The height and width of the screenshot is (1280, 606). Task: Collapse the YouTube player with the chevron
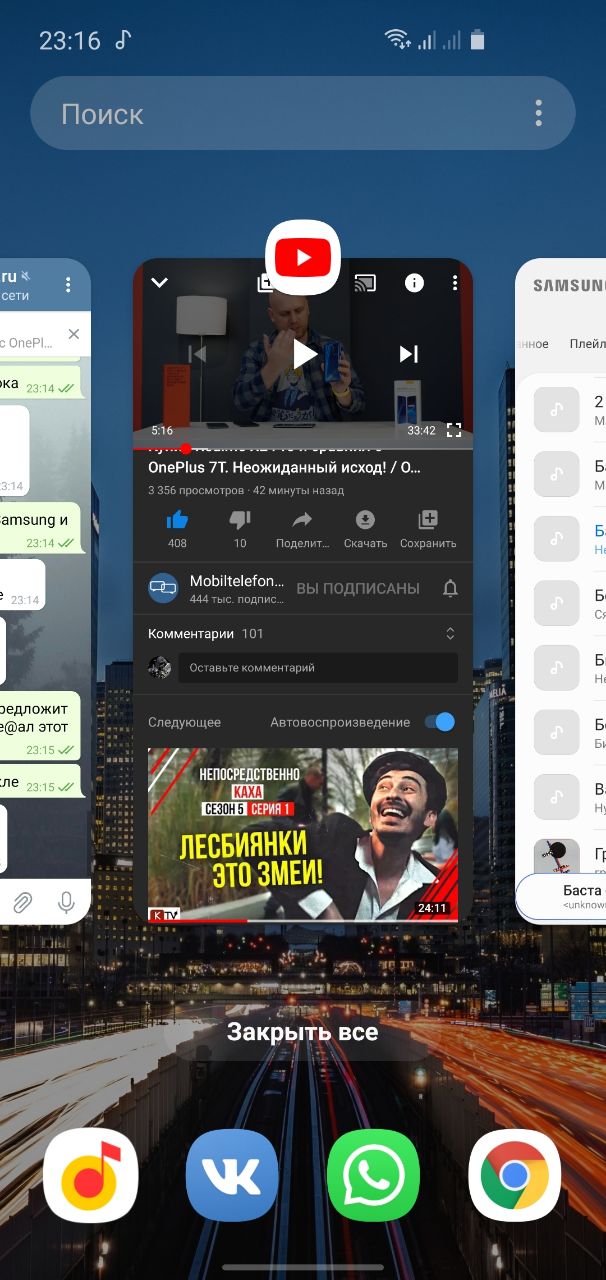coord(159,283)
